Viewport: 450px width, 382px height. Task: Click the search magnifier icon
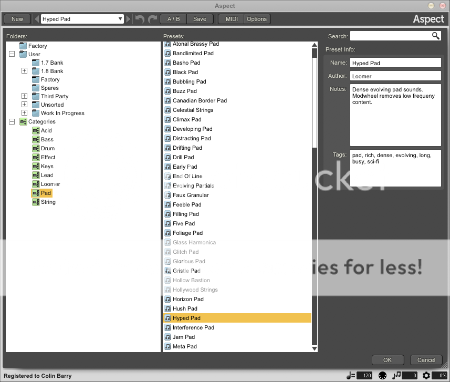(435, 36)
